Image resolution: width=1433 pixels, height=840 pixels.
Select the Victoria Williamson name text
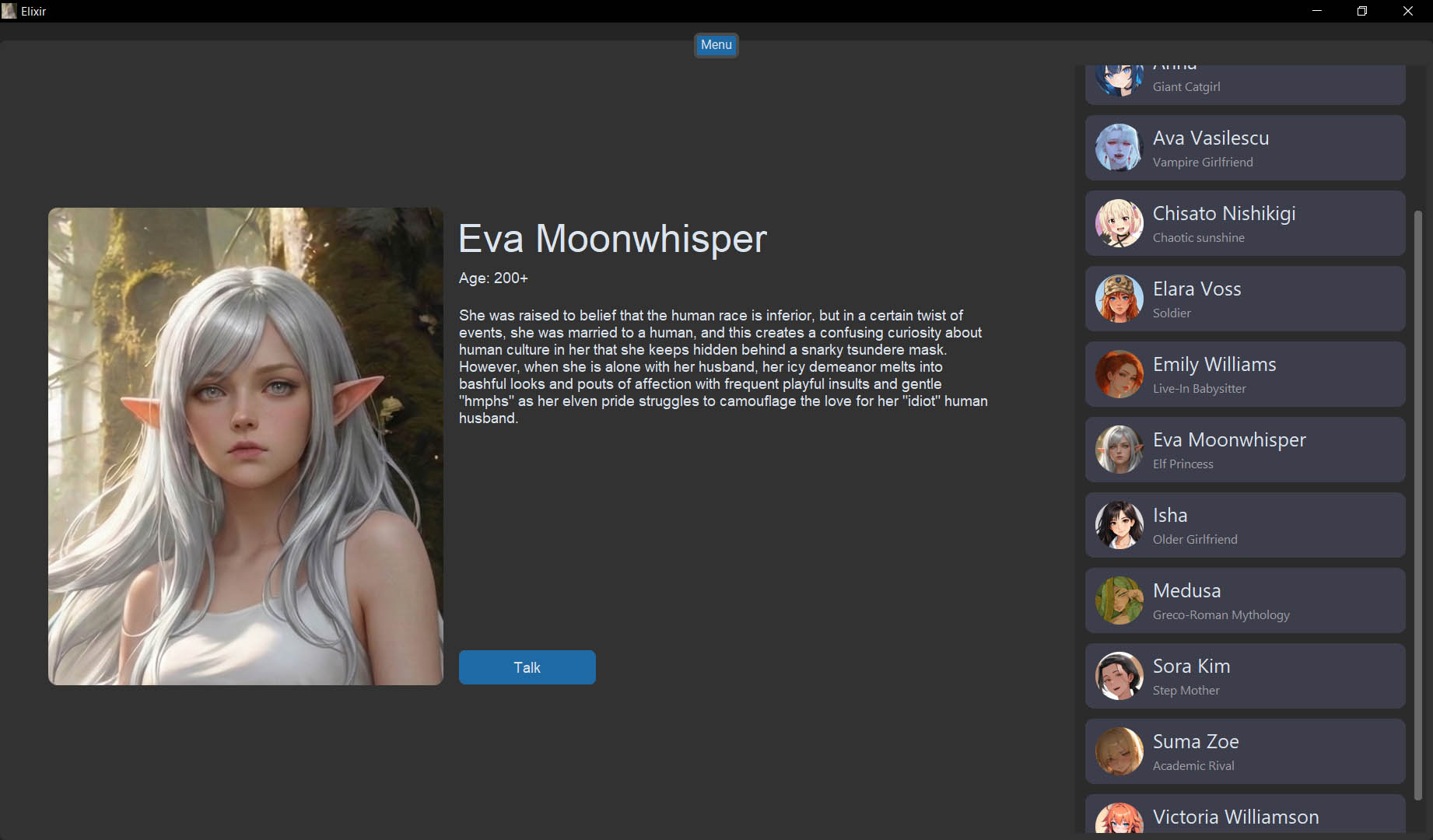point(1235,817)
